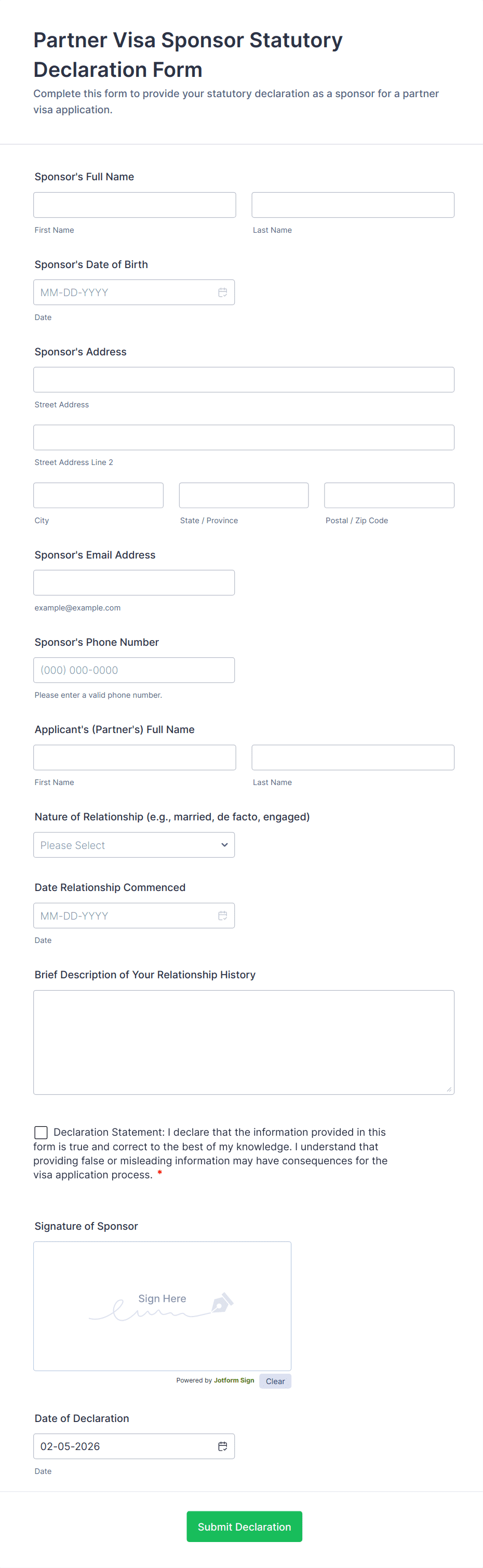Screen dimensions: 483x1568
Task: Select the City text field
Action: tap(98, 496)
